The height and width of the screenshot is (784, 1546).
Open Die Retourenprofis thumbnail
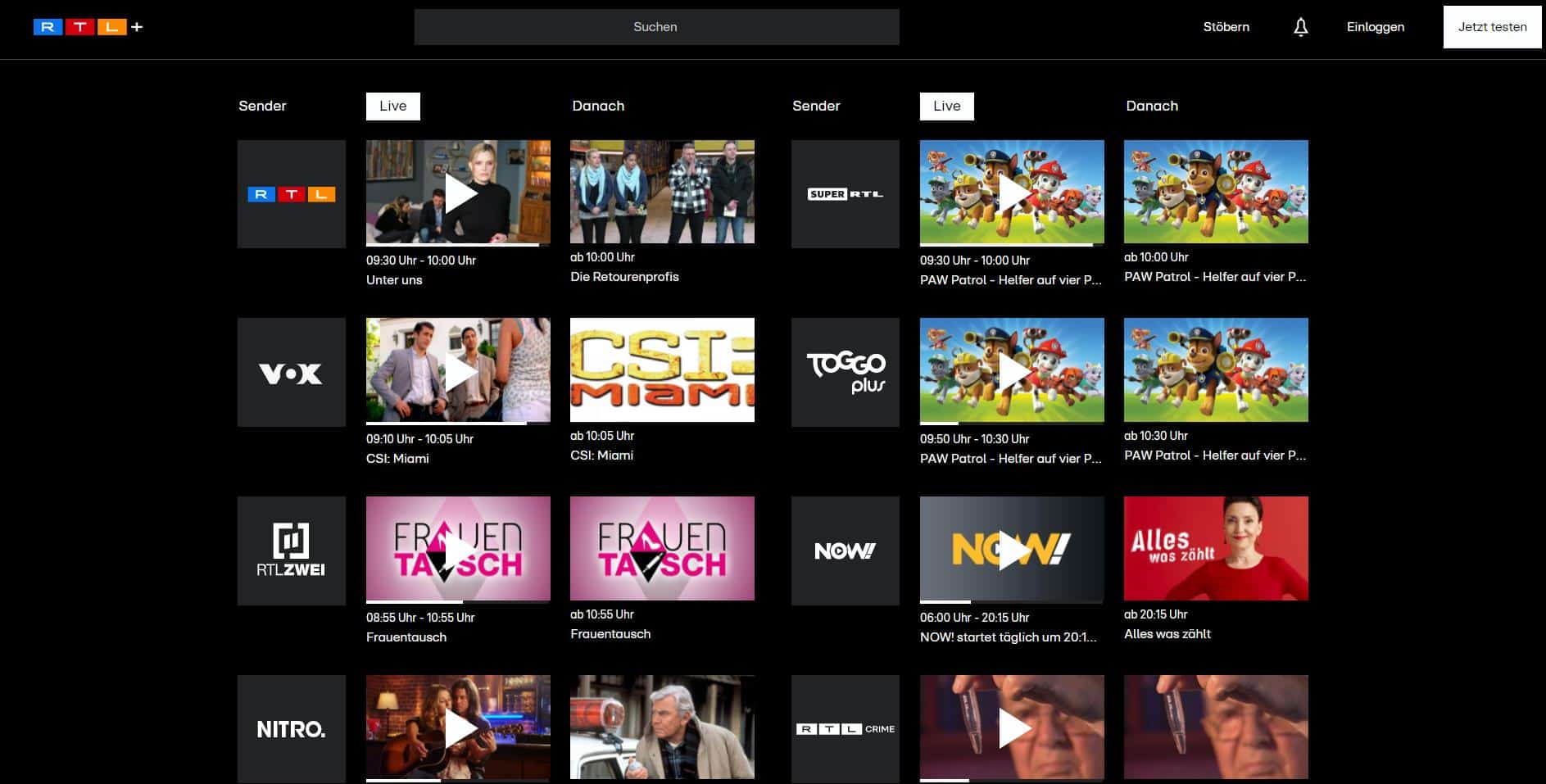662,192
